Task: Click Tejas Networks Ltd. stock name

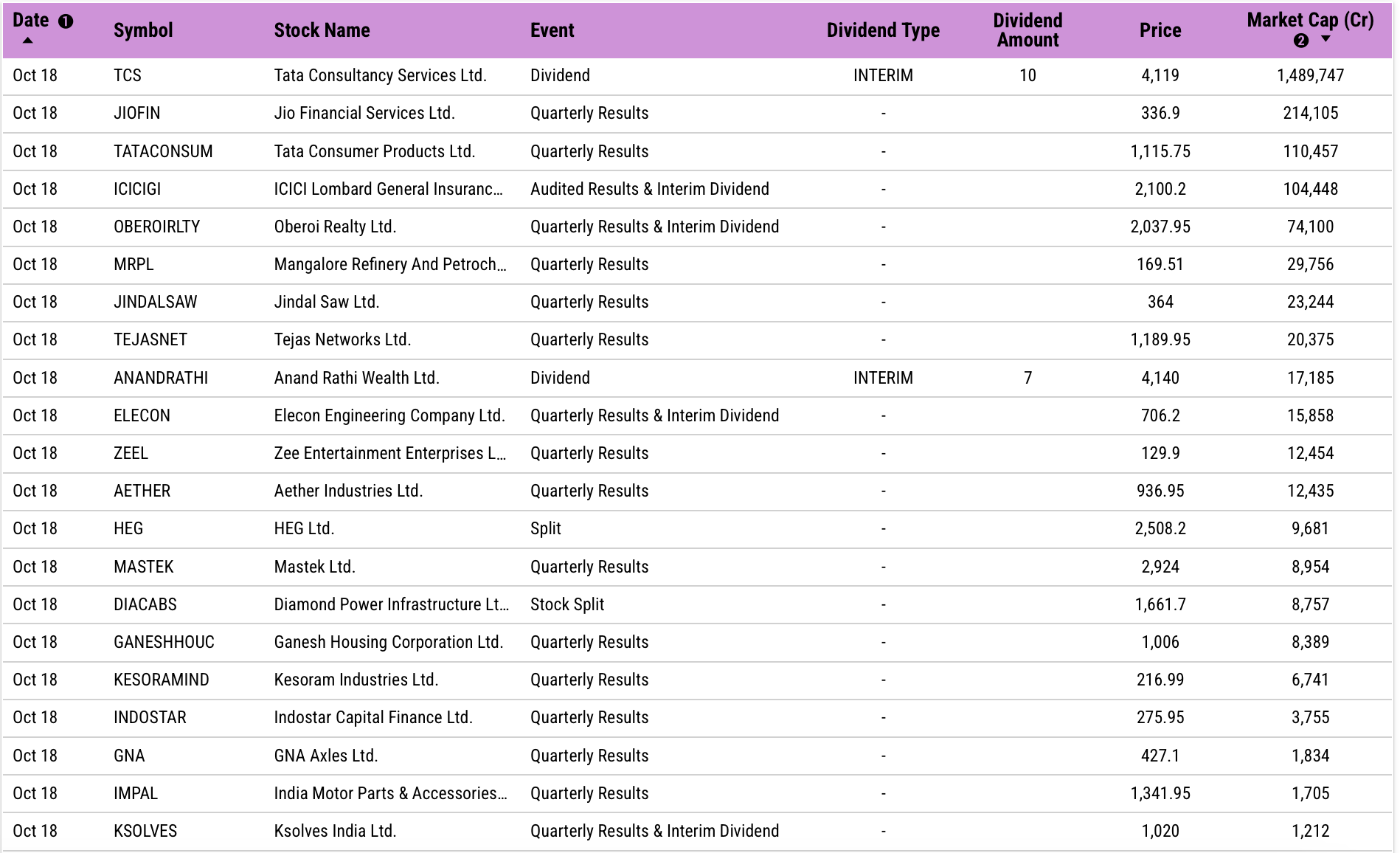Action: tap(342, 339)
